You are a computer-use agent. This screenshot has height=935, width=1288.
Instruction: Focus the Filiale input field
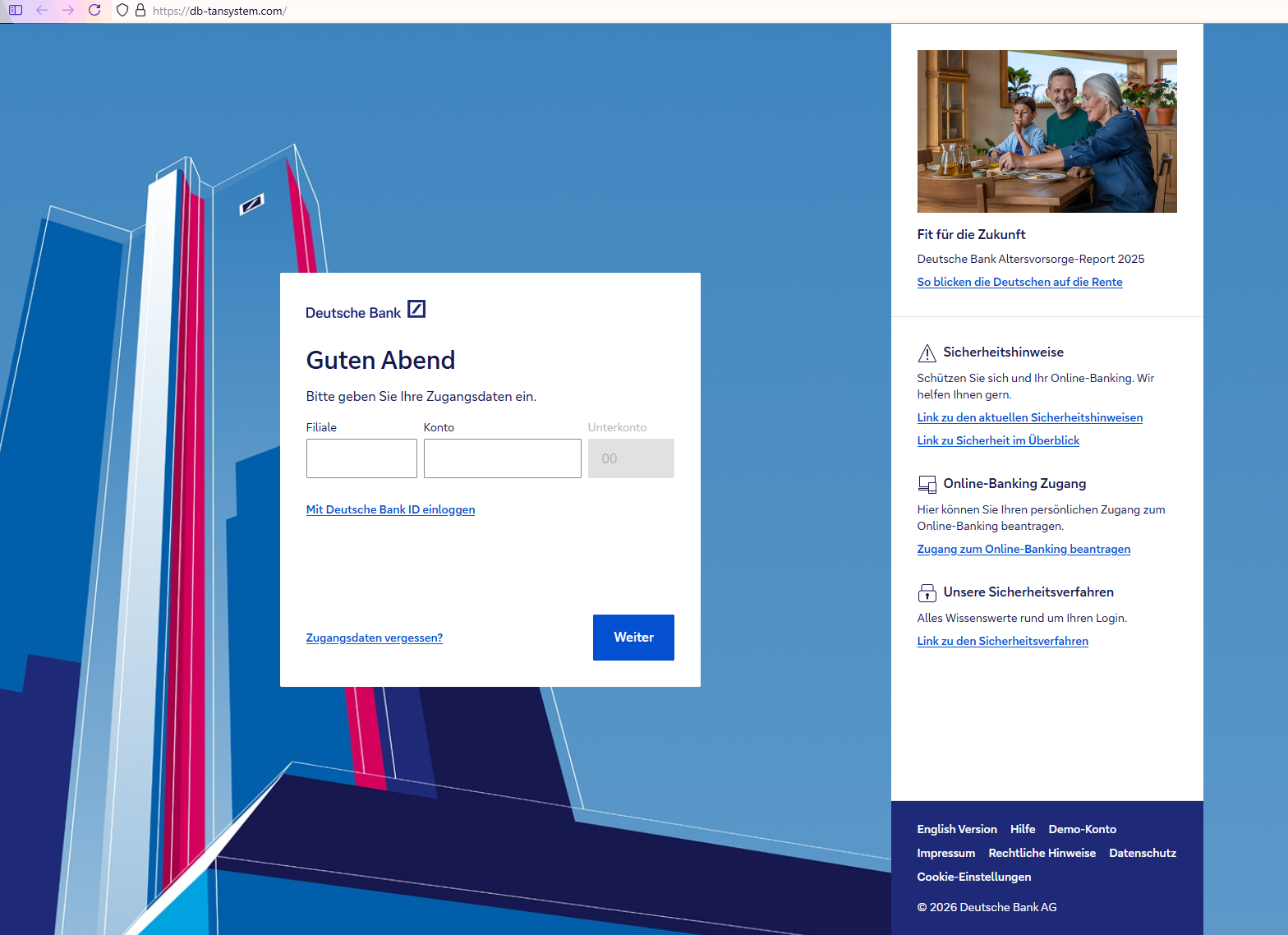click(x=361, y=458)
